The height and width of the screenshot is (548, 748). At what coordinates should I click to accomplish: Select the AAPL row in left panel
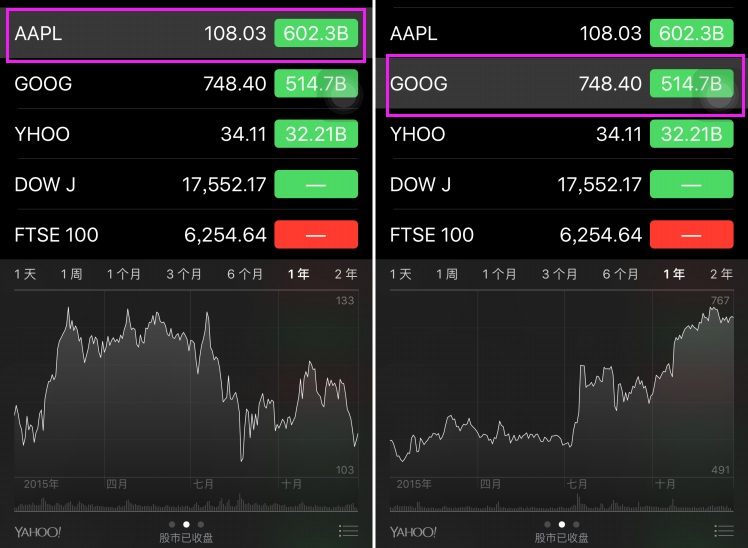click(186, 34)
